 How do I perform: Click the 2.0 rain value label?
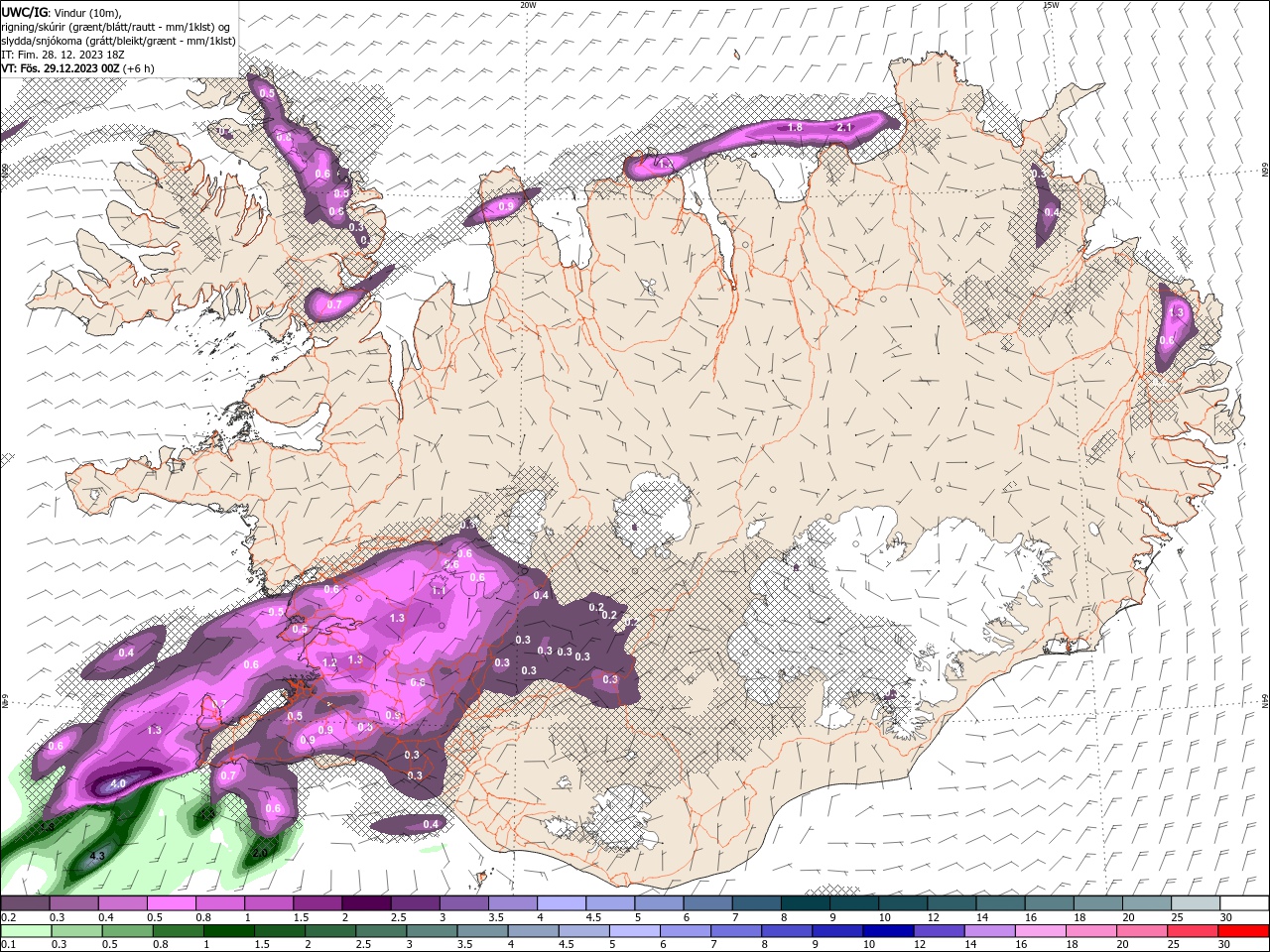point(261,852)
